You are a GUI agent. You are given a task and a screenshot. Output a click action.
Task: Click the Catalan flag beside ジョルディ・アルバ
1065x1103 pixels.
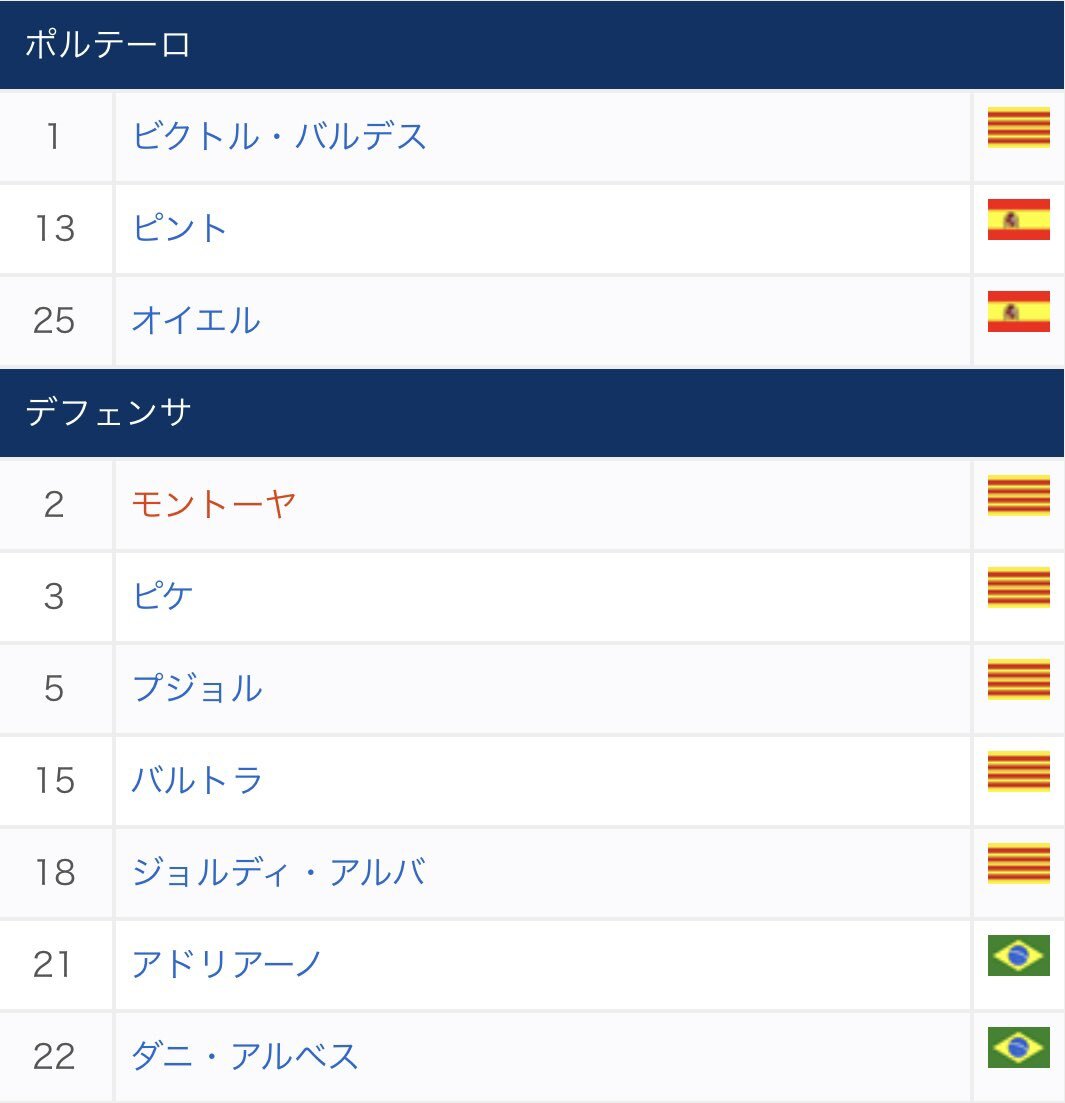click(x=1018, y=864)
